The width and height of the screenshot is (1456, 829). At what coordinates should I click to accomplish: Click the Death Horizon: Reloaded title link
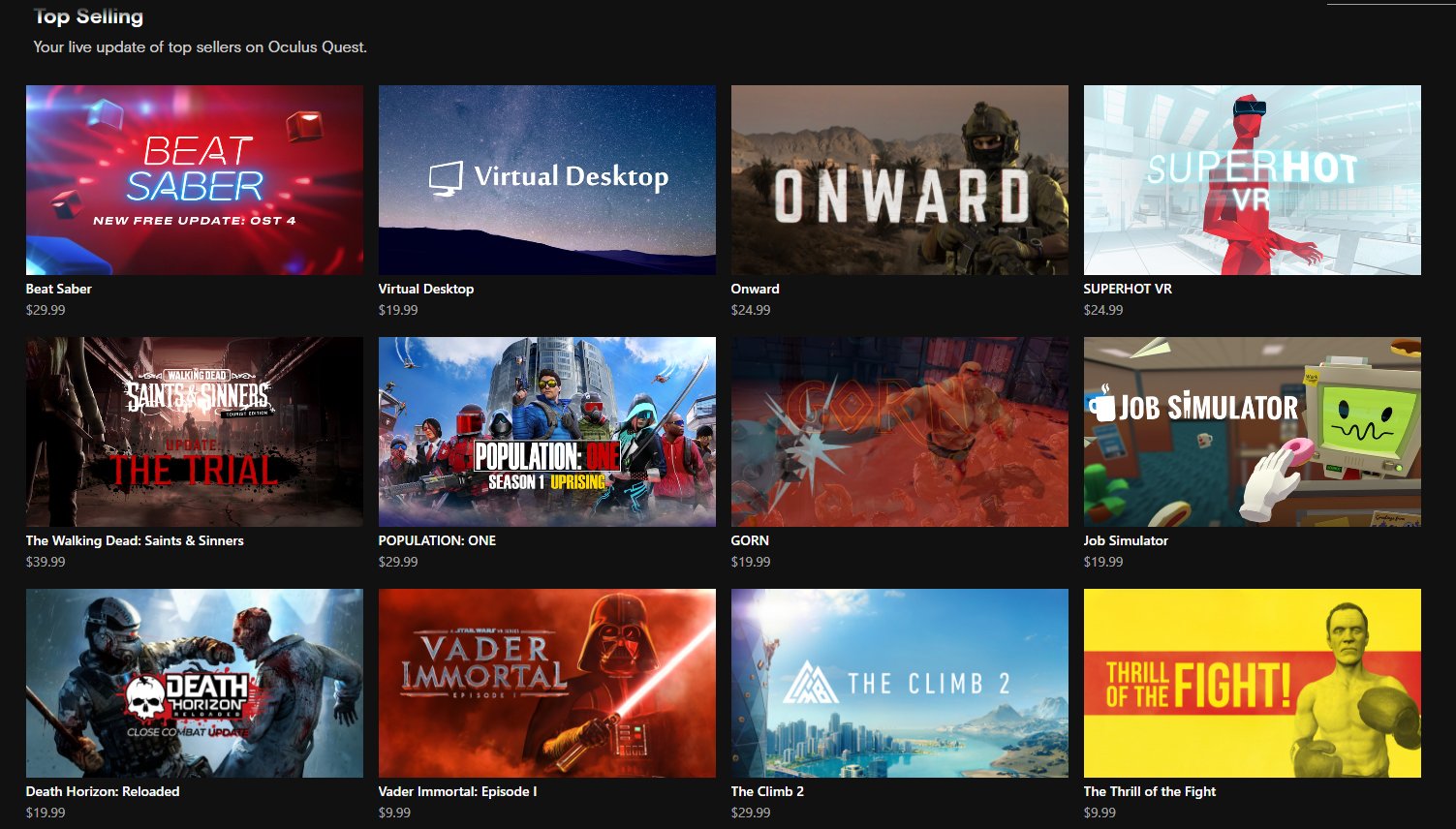pos(103,791)
